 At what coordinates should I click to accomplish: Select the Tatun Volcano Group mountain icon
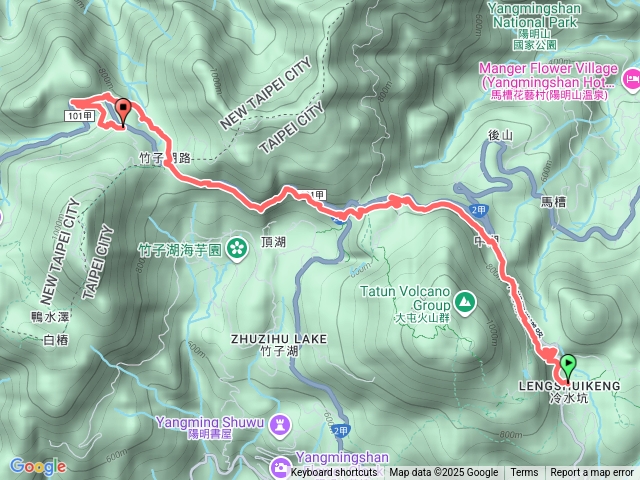click(x=467, y=302)
